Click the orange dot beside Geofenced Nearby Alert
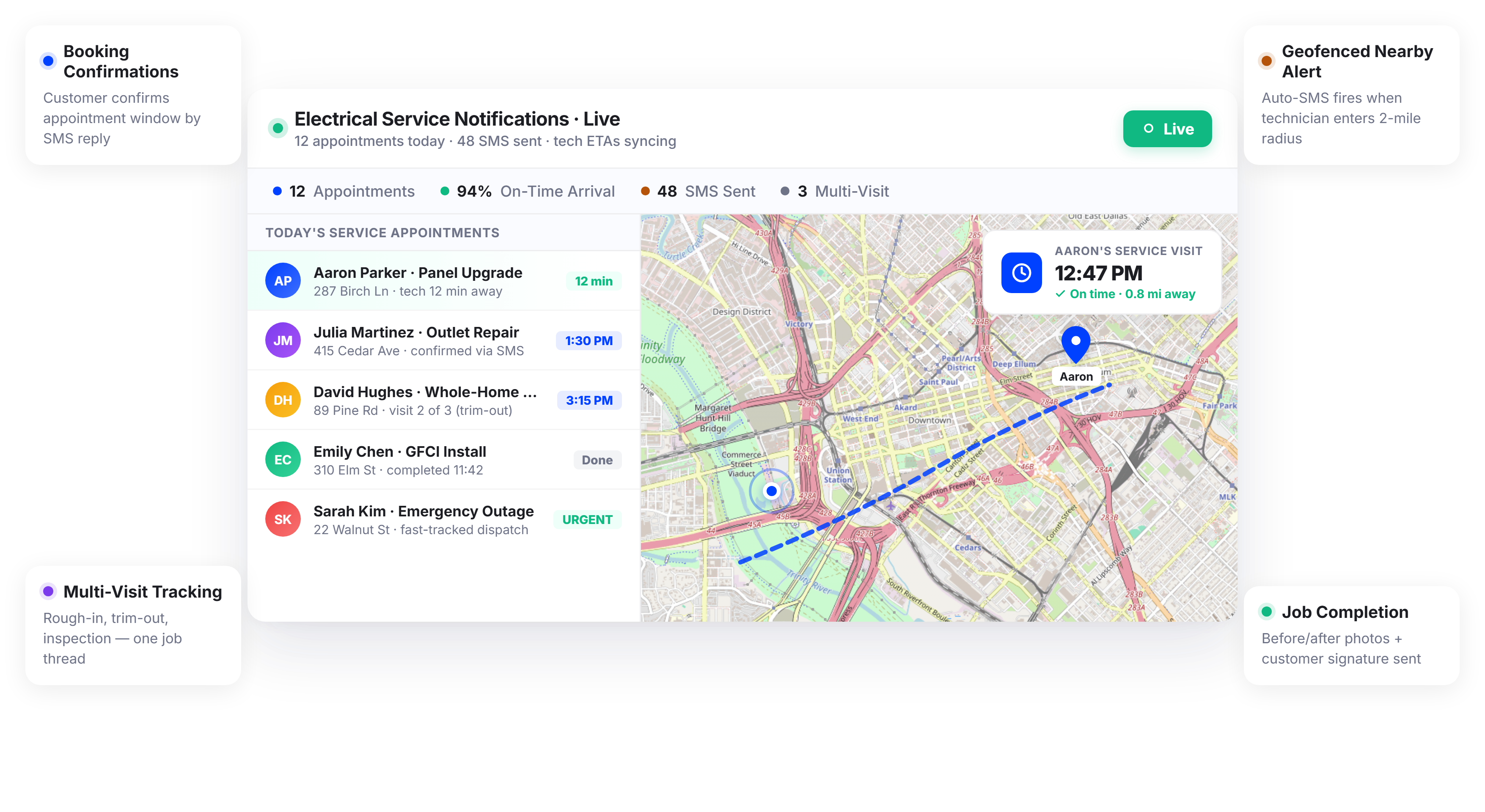The image size is (1485, 812). tap(1267, 61)
